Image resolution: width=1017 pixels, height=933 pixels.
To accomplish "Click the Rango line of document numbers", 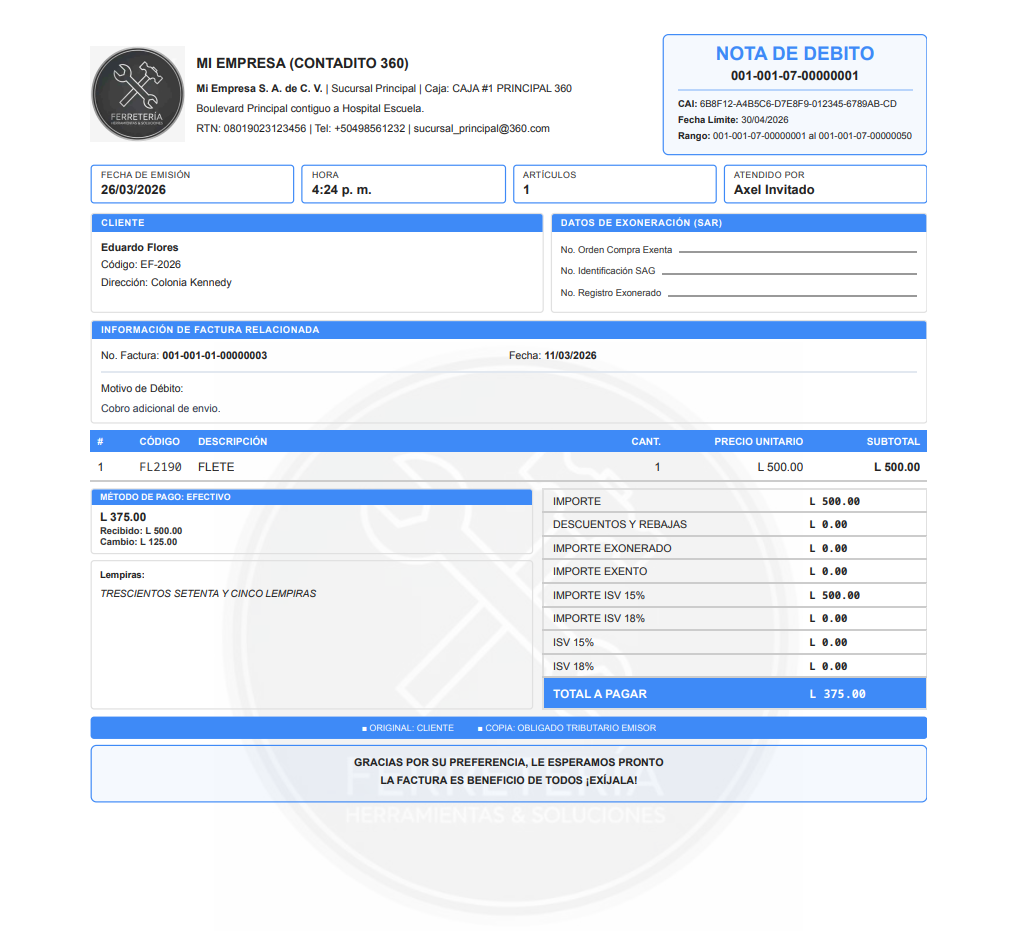I will pos(795,136).
